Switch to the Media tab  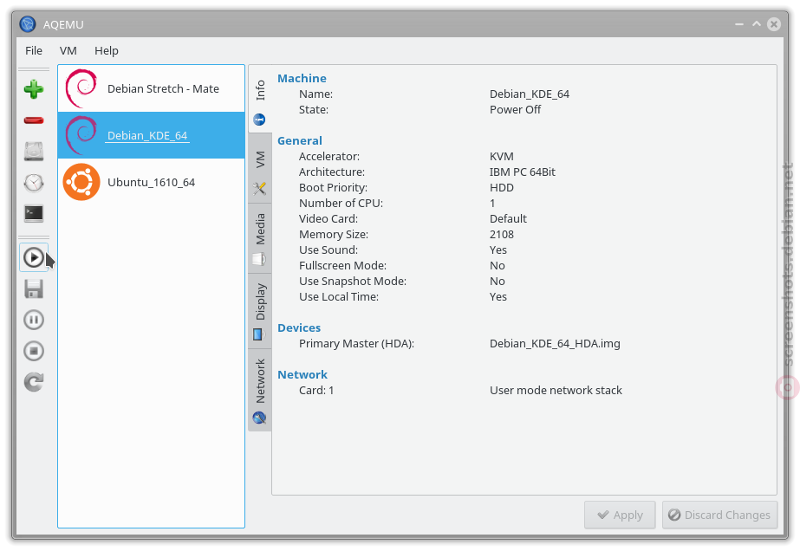[260, 239]
